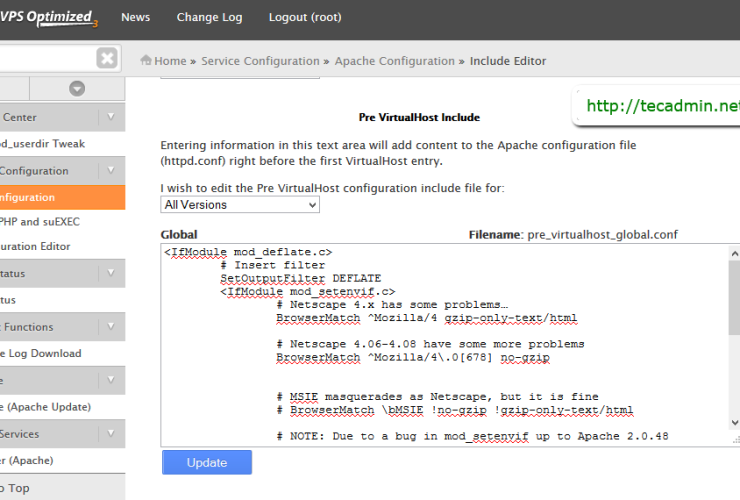This screenshot has height=500, width=740.
Task: Click the scroll-up arrow of the text area
Action: tap(733, 252)
